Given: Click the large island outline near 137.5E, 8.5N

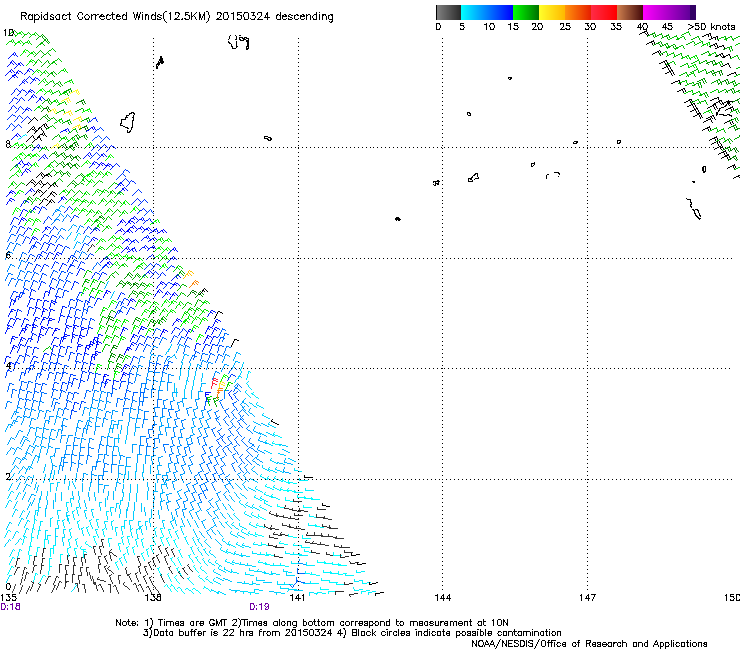Looking at the screenshot, I should click(x=128, y=122).
